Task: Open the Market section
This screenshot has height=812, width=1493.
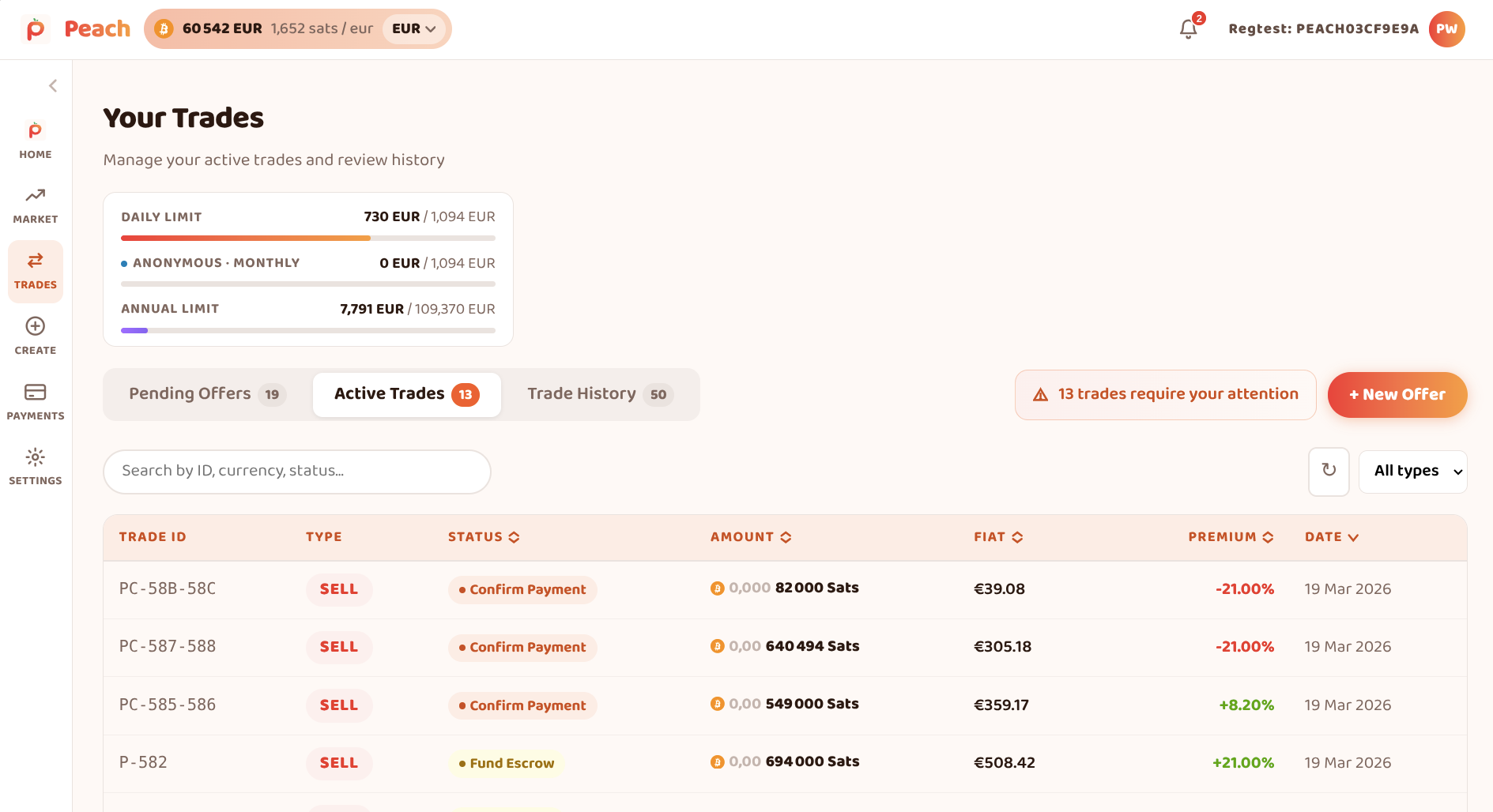Action: pyautogui.click(x=36, y=205)
